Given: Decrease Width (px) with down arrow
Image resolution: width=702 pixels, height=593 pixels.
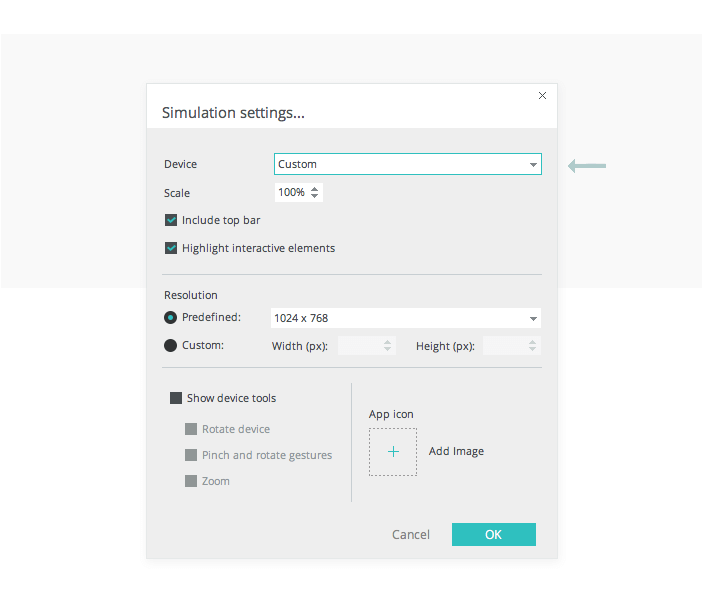Looking at the screenshot, I should pos(387,349).
